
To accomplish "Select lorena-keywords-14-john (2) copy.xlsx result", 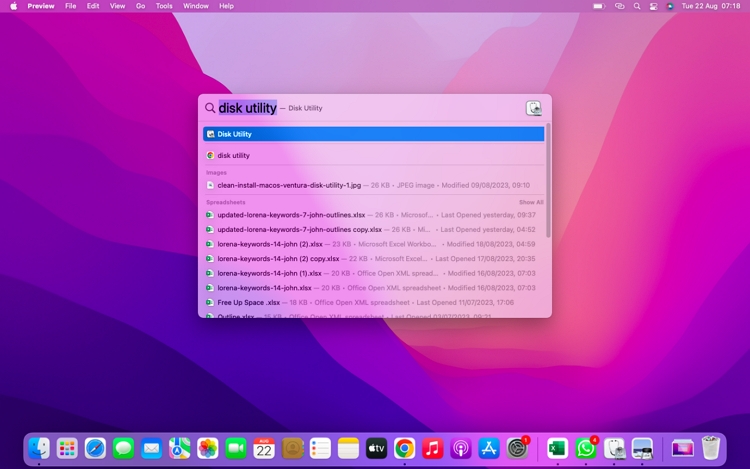I will (x=374, y=259).
